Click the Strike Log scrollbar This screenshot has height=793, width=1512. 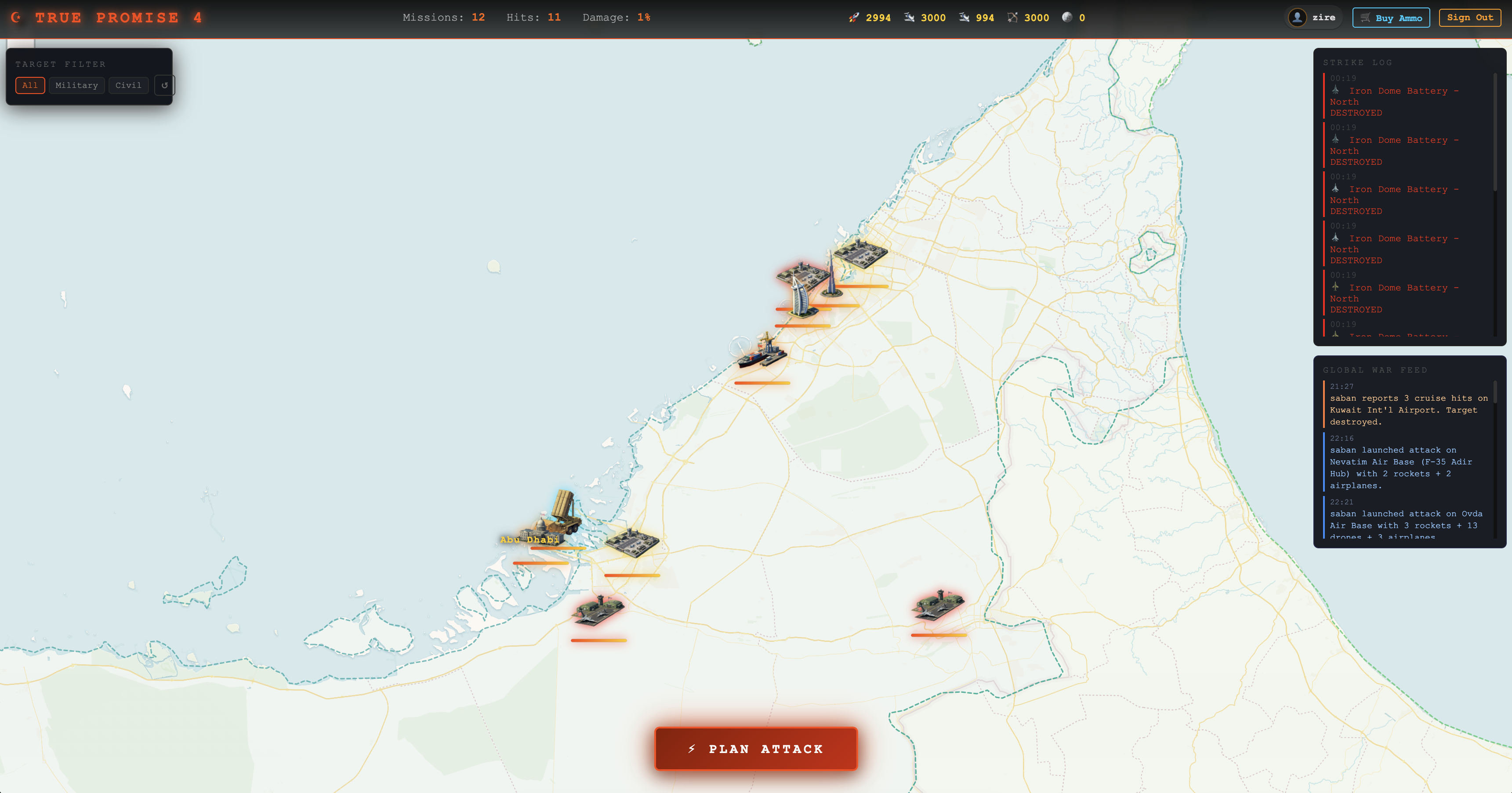[1494, 133]
